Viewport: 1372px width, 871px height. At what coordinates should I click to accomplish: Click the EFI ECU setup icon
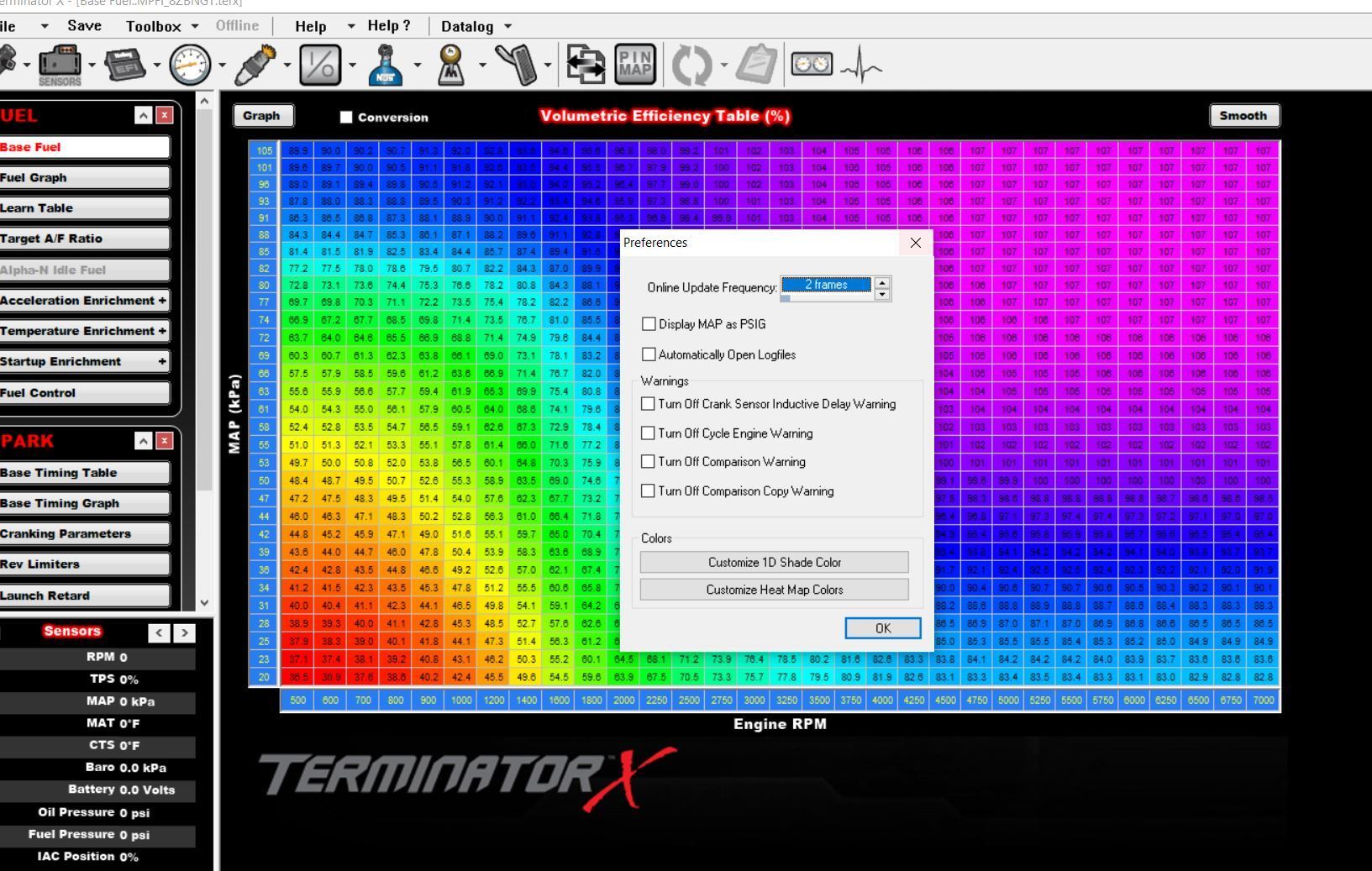coord(126,63)
